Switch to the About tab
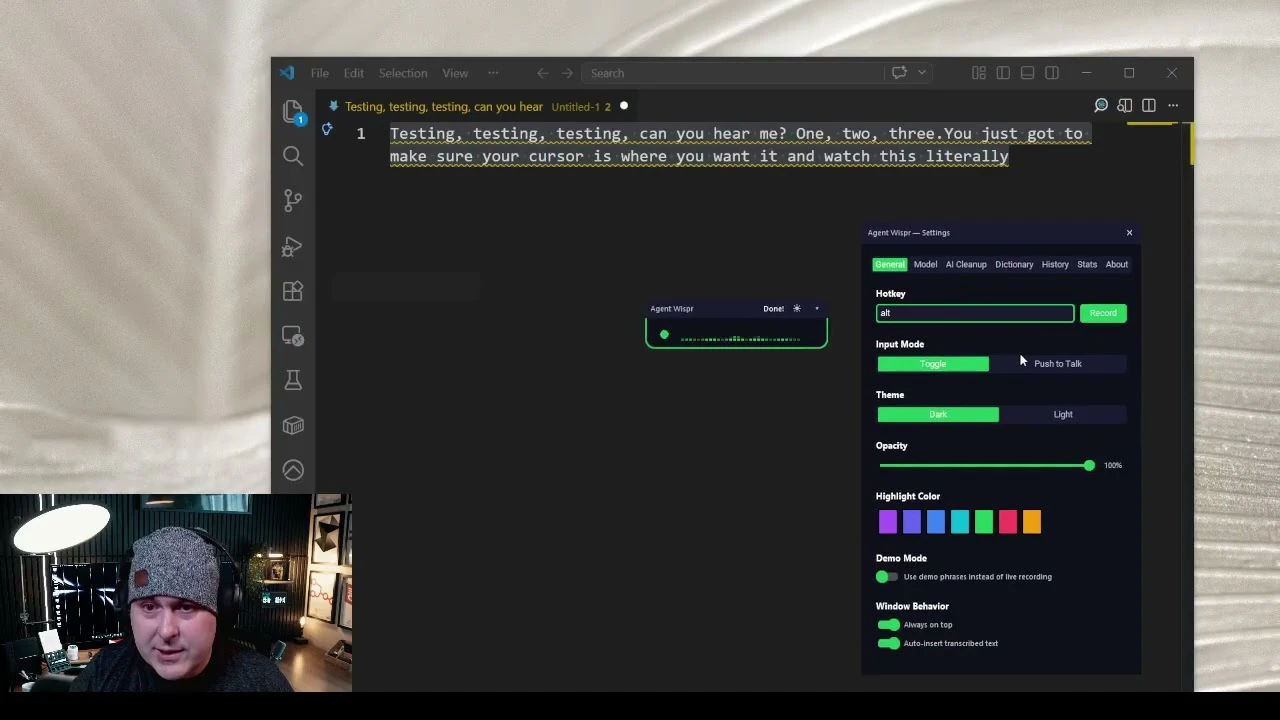The width and height of the screenshot is (1280, 720). click(1117, 265)
